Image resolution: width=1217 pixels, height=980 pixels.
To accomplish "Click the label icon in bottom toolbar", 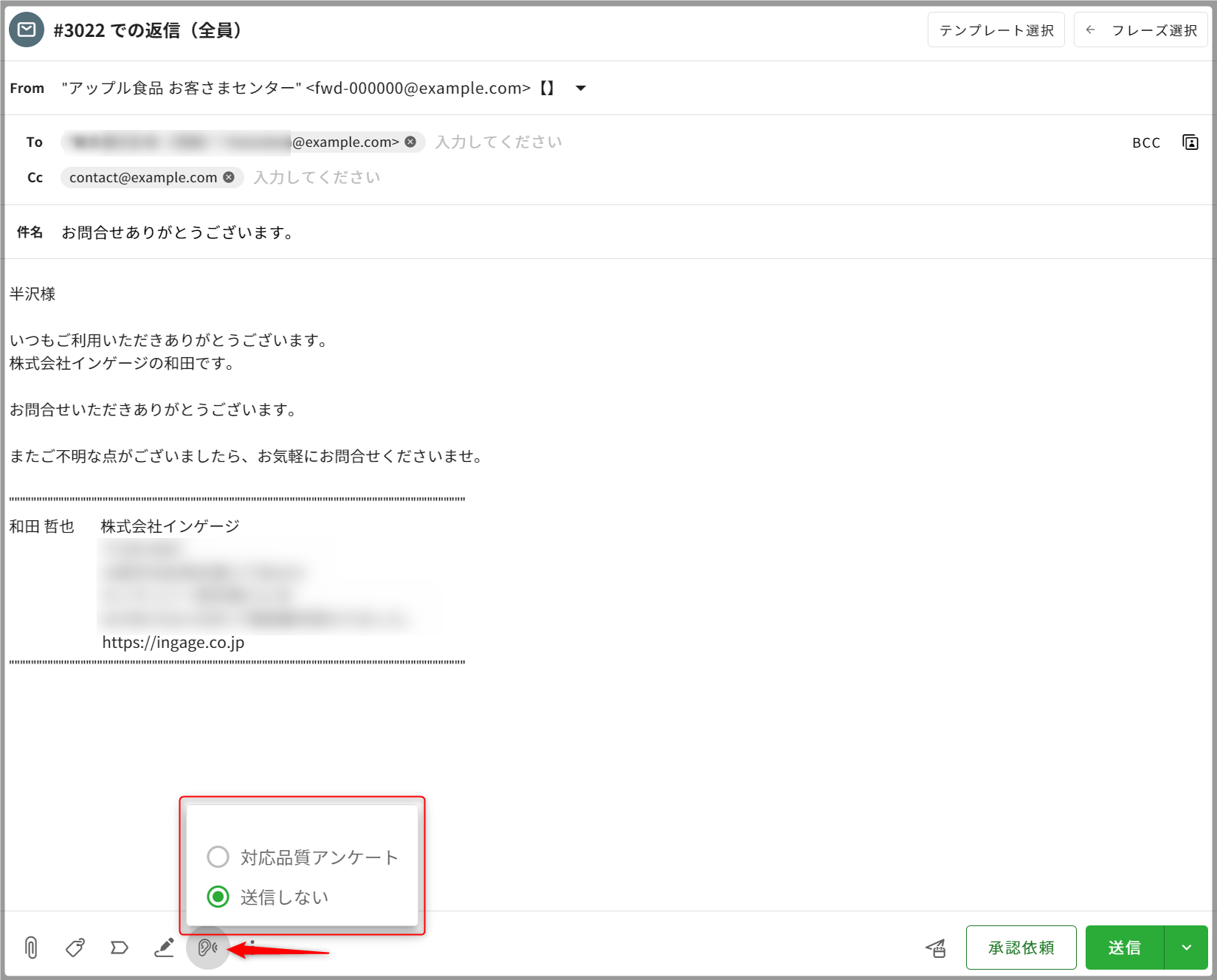I will click(x=120, y=948).
